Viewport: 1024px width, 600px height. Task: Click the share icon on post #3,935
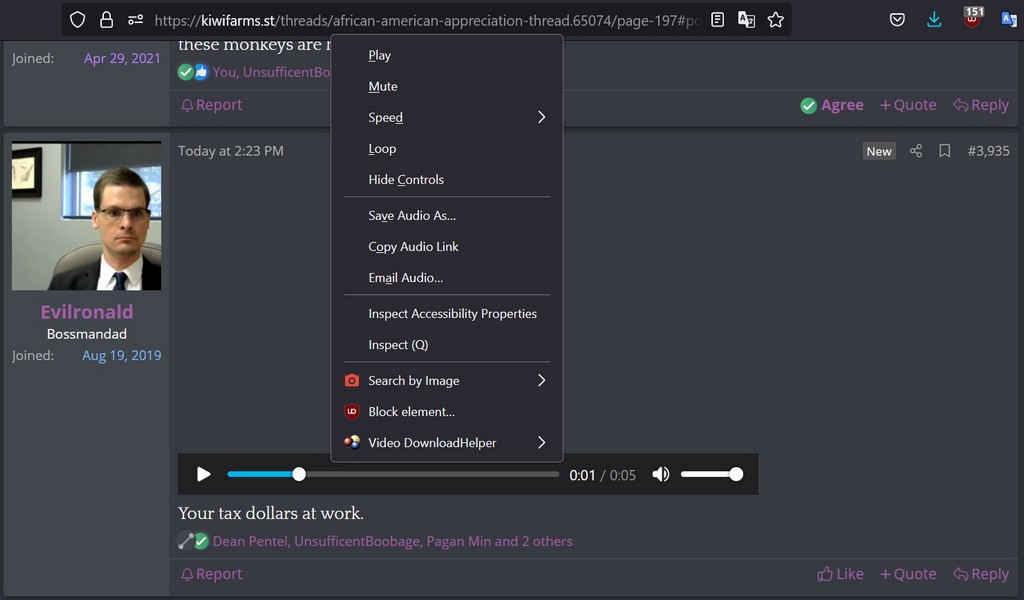click(916, 151)
